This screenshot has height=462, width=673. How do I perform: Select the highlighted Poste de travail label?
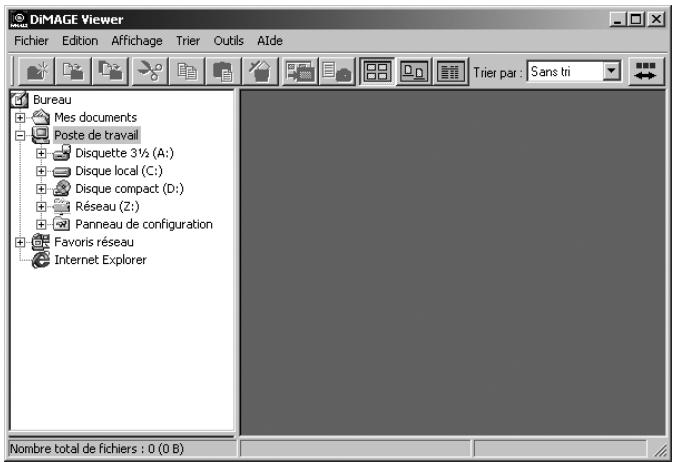tap(96, 135)
